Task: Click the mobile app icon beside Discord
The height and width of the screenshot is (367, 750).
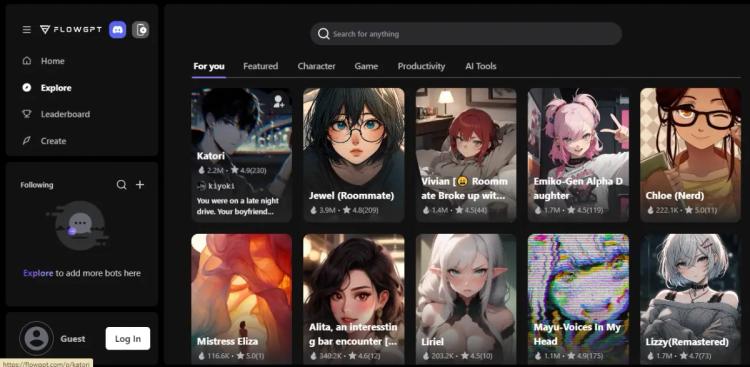Action: tap(141, 30)
